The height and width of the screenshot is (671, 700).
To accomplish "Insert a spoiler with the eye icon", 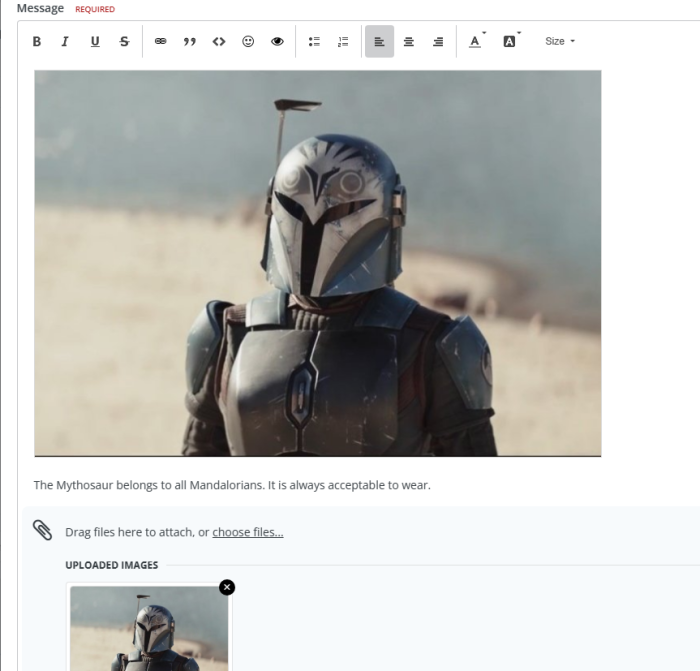I will (x=277, y=42).
